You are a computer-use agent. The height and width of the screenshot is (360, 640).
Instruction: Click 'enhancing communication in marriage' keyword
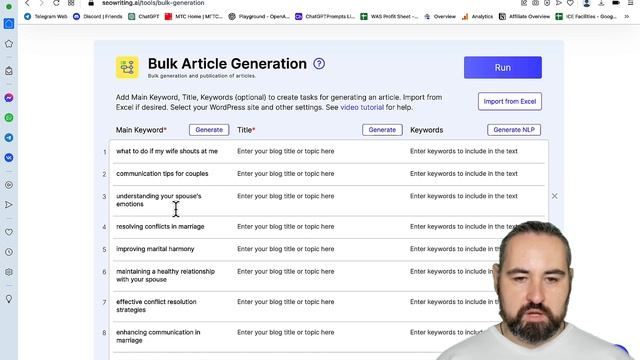[158, 336]
